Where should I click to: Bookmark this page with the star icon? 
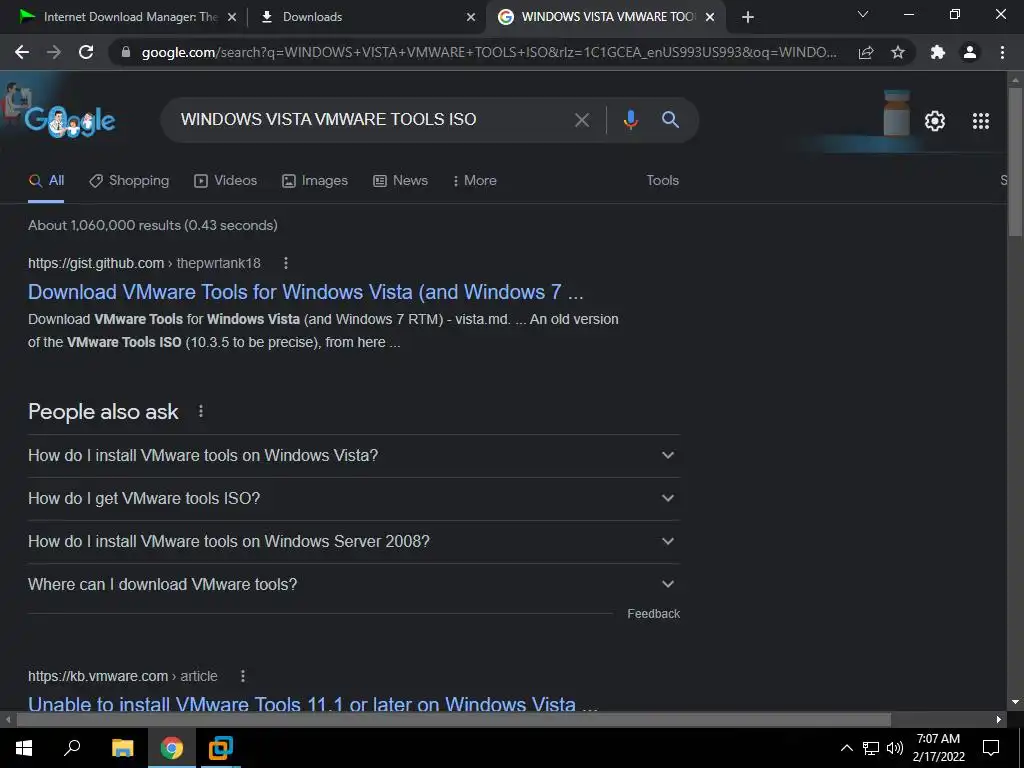tap(898, 52)
